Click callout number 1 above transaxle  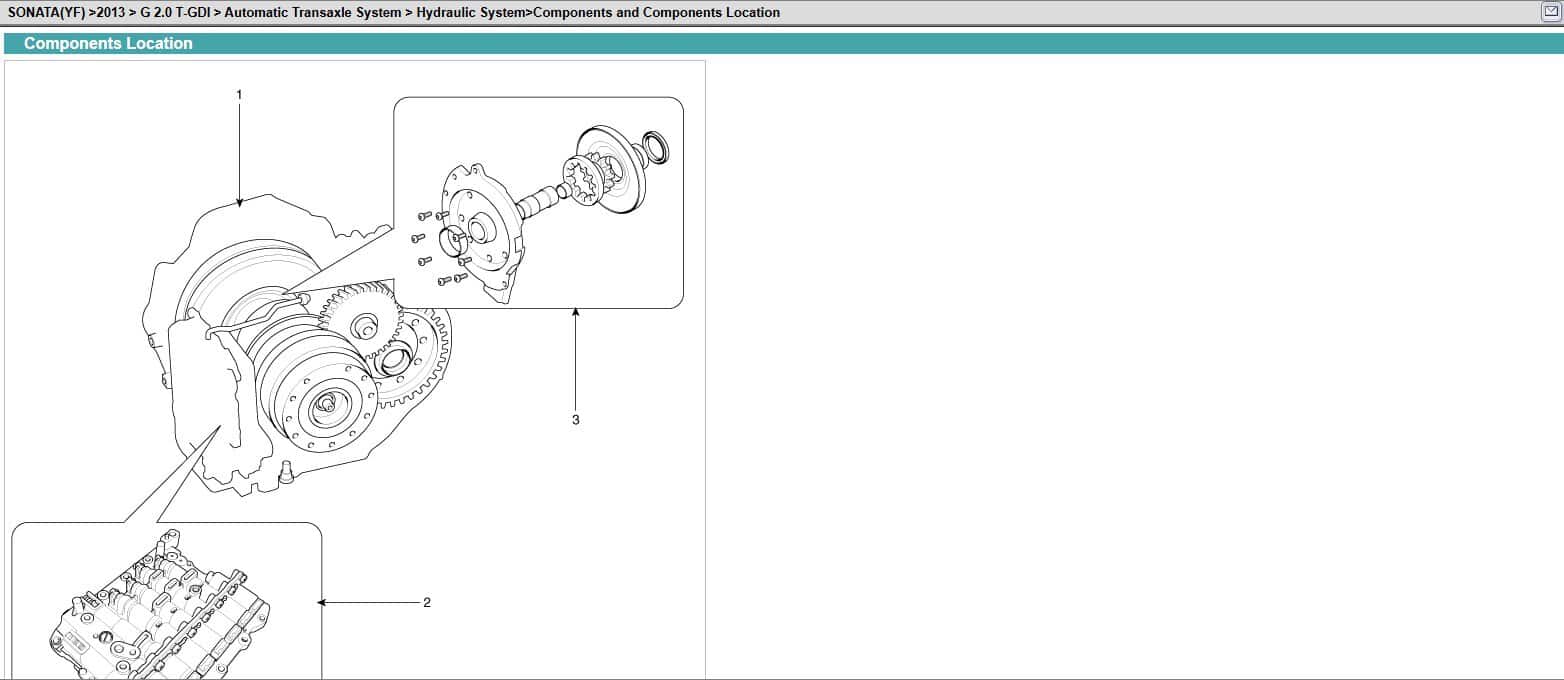point(238,94)
